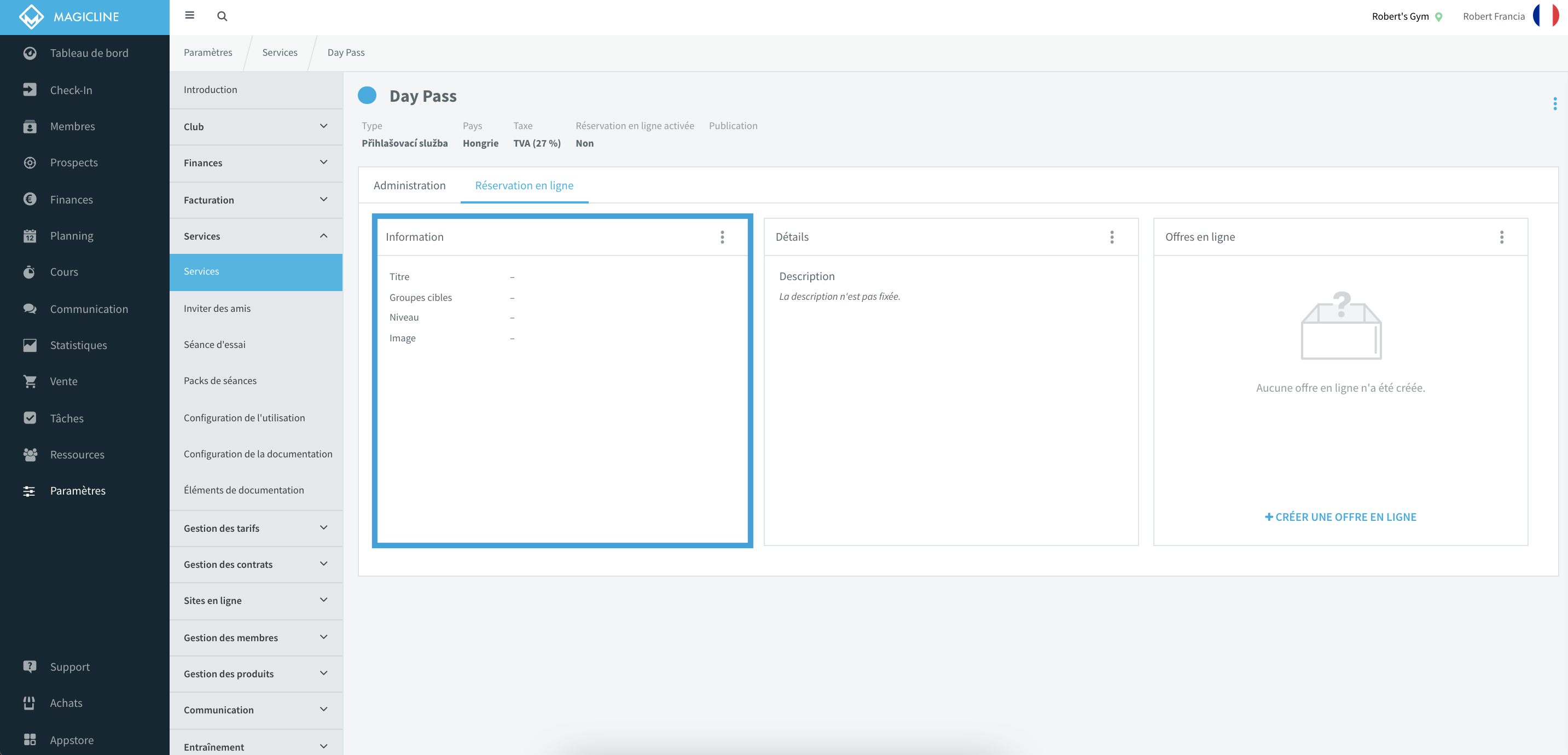The height and width of the screenshot is (755, 1568).
Task: Open Day Pass page options menu
Action: click(x=1555, y=103)
